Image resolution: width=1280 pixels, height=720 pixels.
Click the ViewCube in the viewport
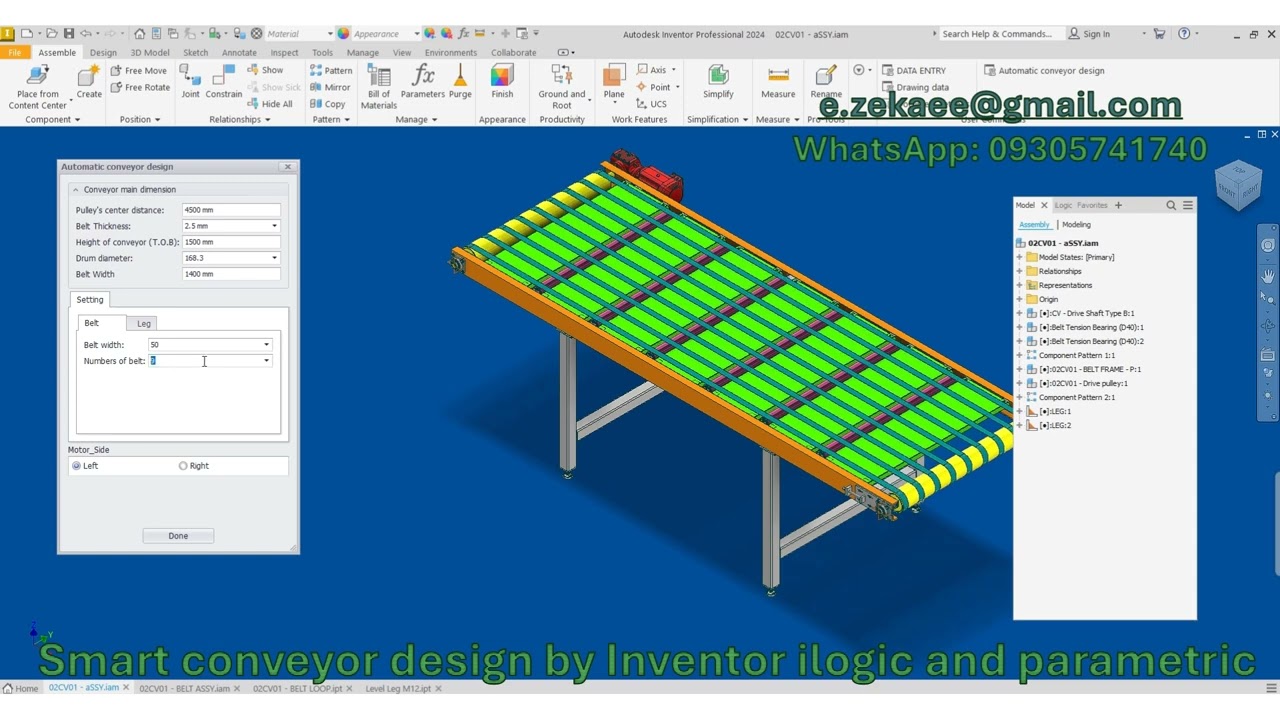pos(1238,185)
